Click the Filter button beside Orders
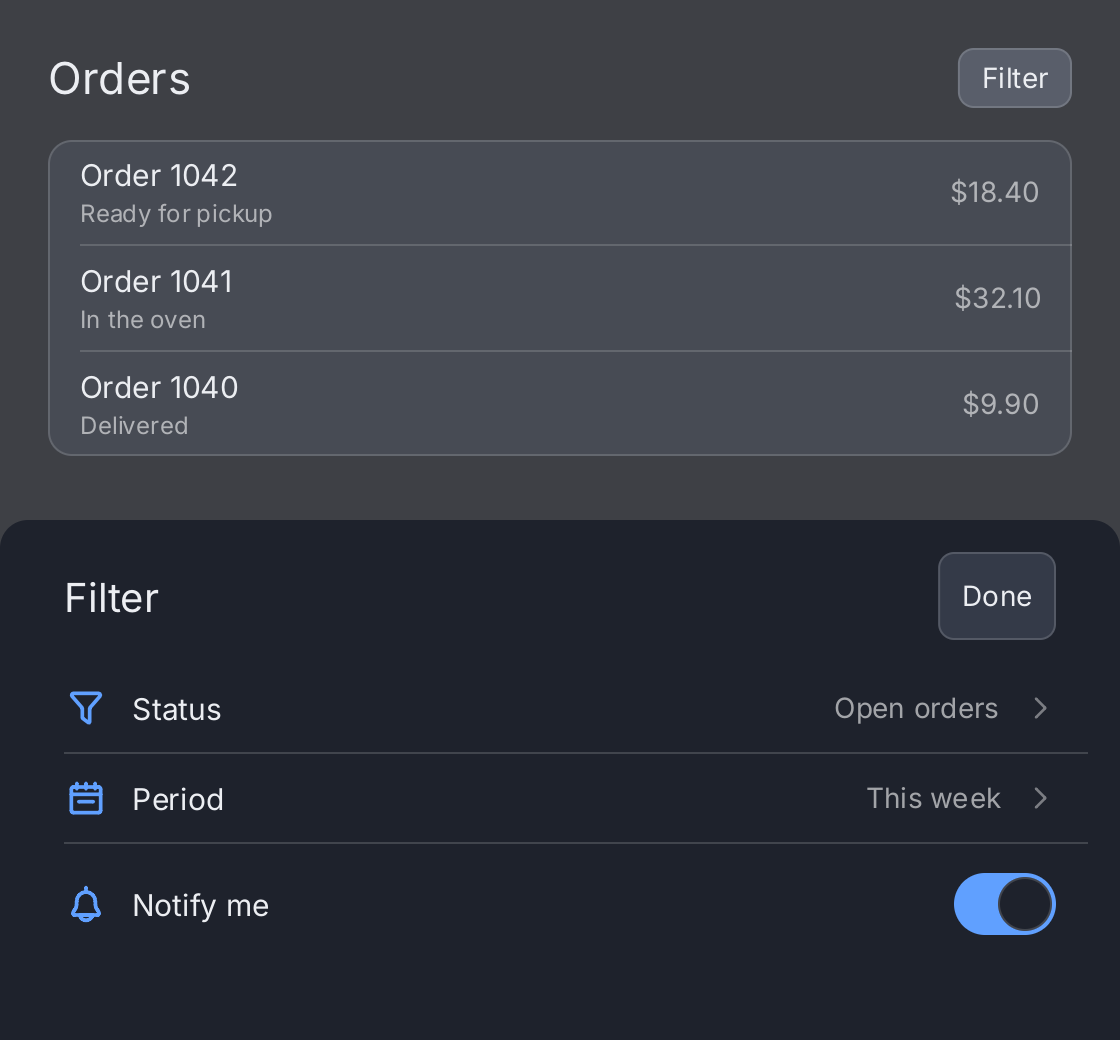The width and height of the screenshot is (1120, 1040). pyautogui.click(x=1014, y=78)
